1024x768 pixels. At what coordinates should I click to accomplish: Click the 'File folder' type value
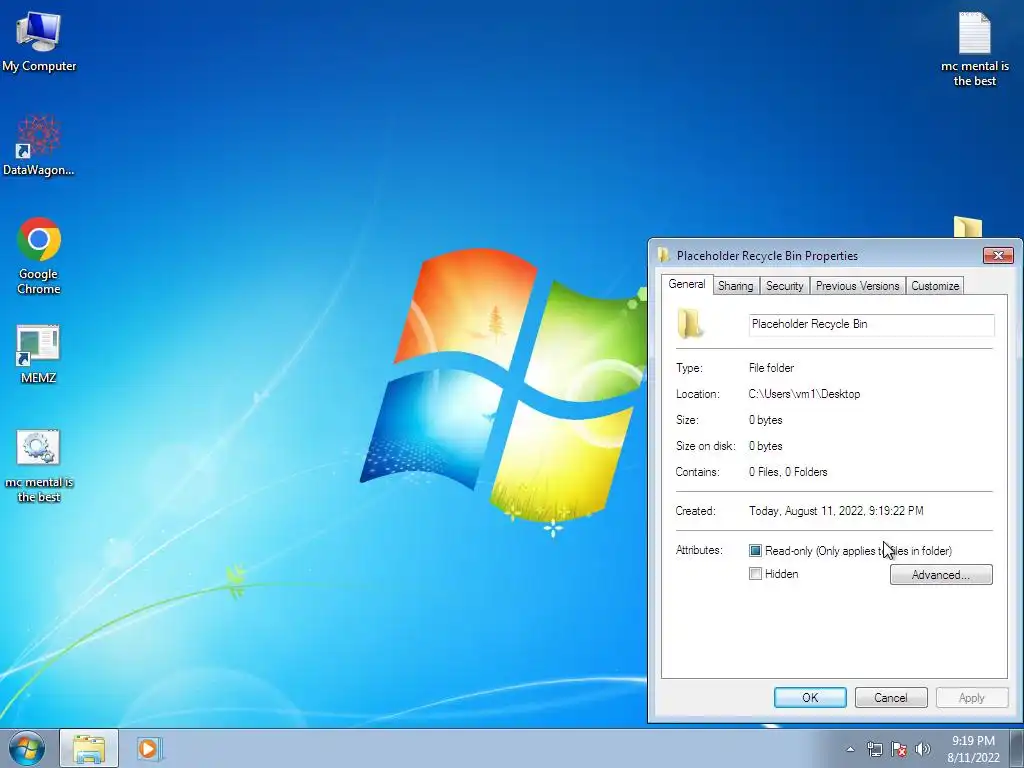click(771, 368)
